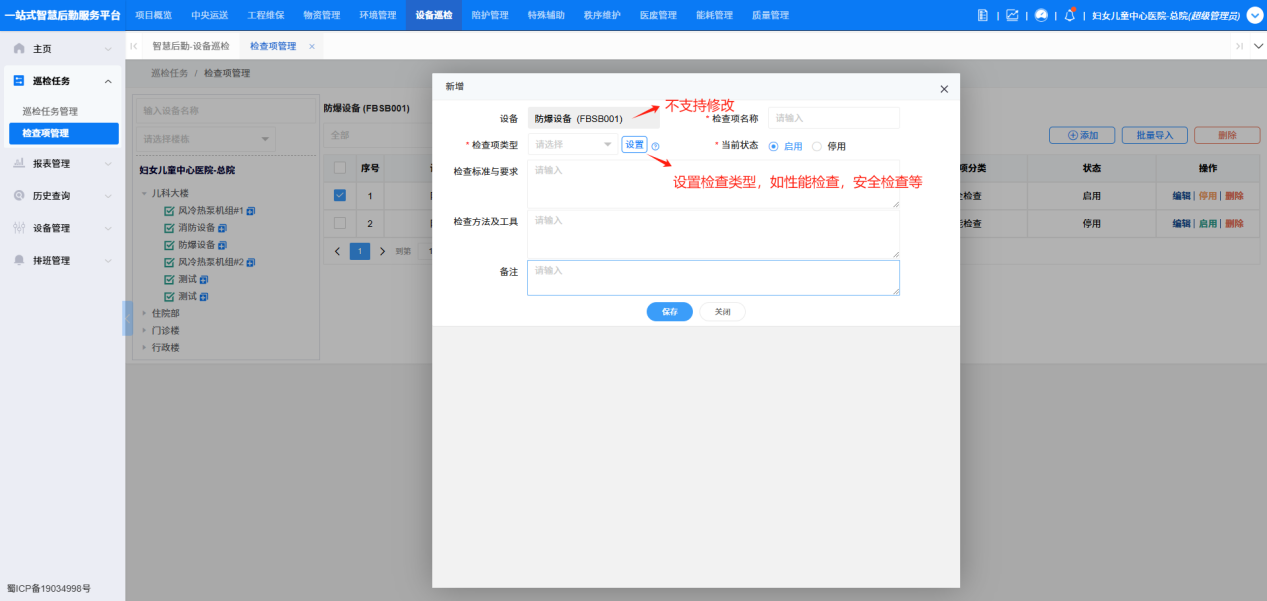Image resolution: width=1267 pixels, height=601 pixels.
Task: Click the plus icon beside 防爆设备 in tree
Action: [222, 245]
